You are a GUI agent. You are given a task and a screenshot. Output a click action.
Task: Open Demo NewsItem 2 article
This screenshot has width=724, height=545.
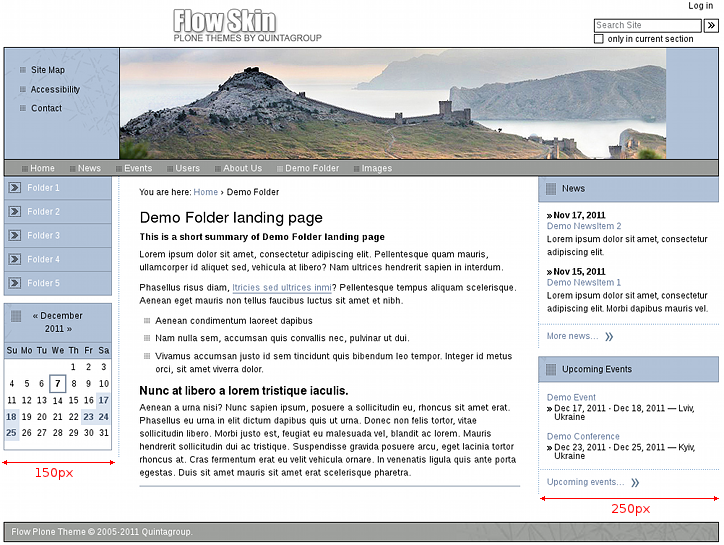pyautogui.click(x=583, y=226)
